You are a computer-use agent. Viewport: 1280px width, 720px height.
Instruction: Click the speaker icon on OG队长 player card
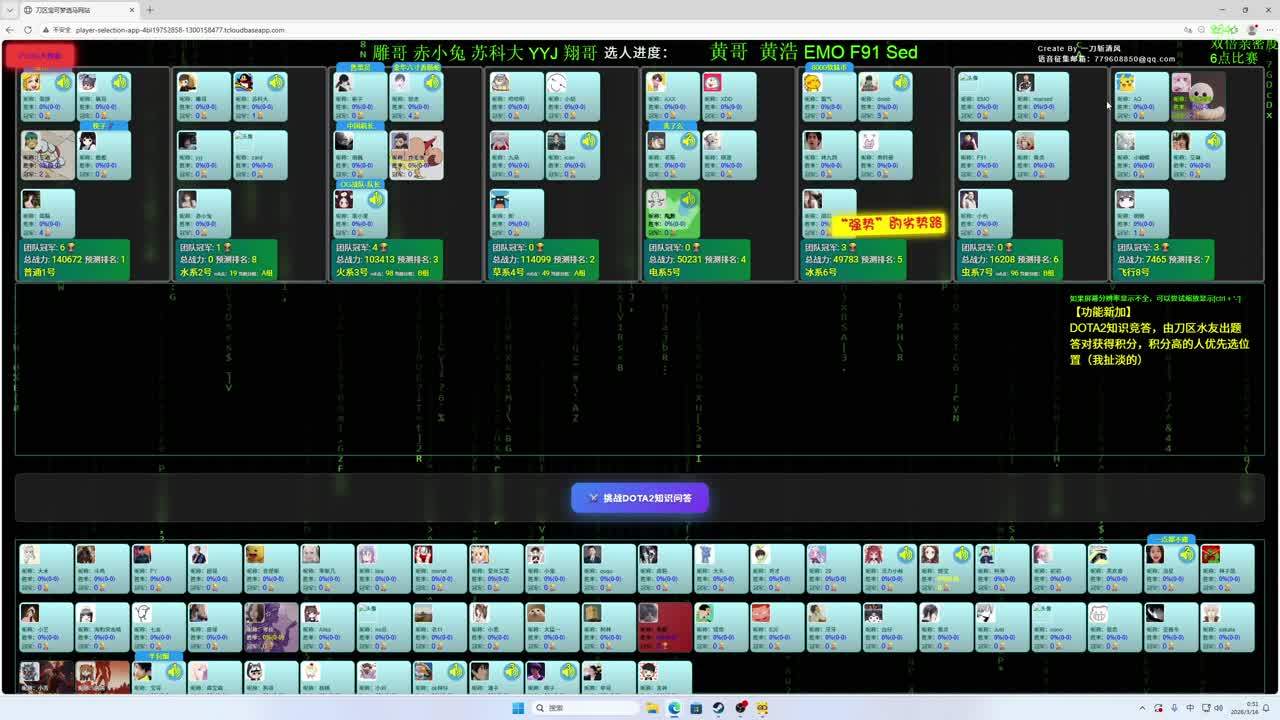pyautogui.click(x=376, y=200)
